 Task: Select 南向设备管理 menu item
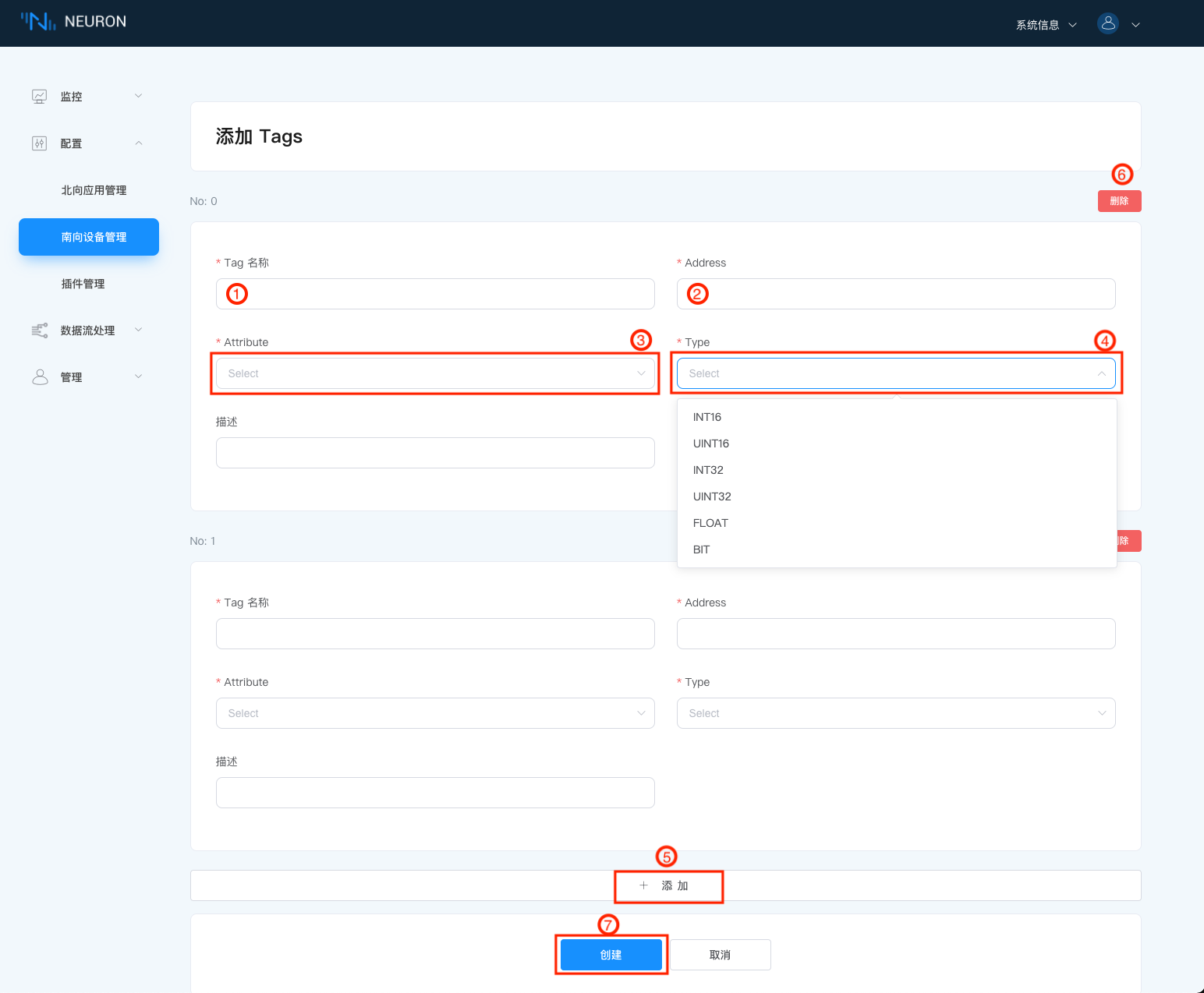[89, 237]
